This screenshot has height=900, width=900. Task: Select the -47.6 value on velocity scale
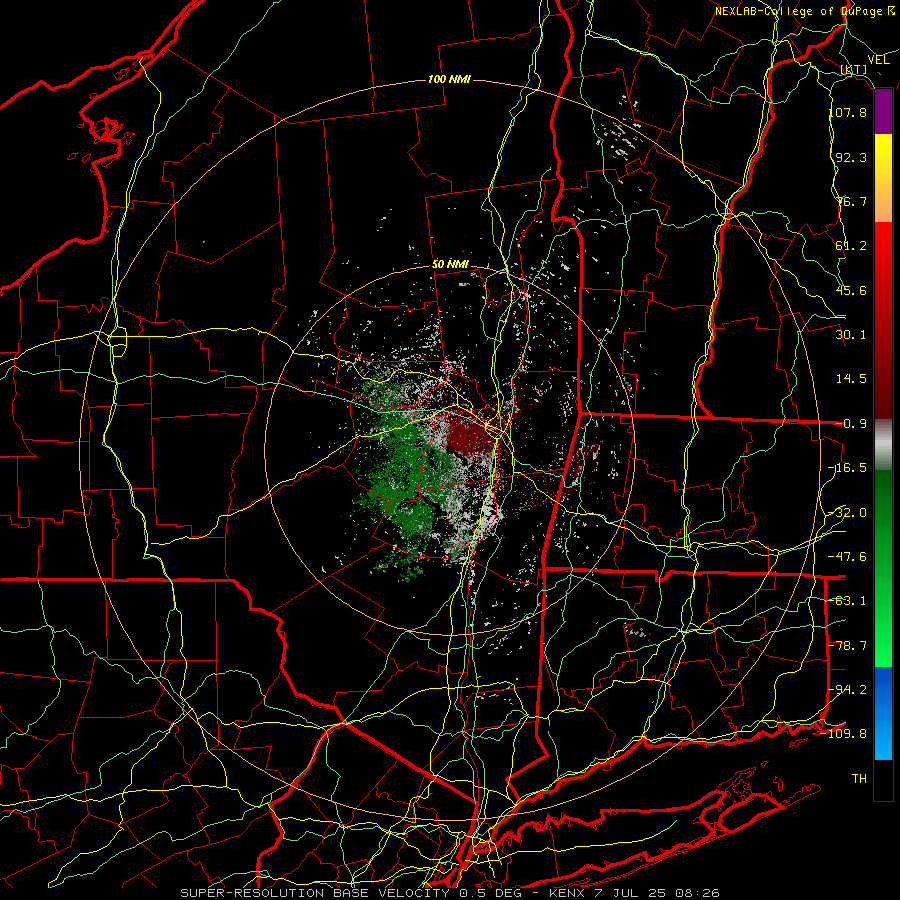click(x=848, y=557)
